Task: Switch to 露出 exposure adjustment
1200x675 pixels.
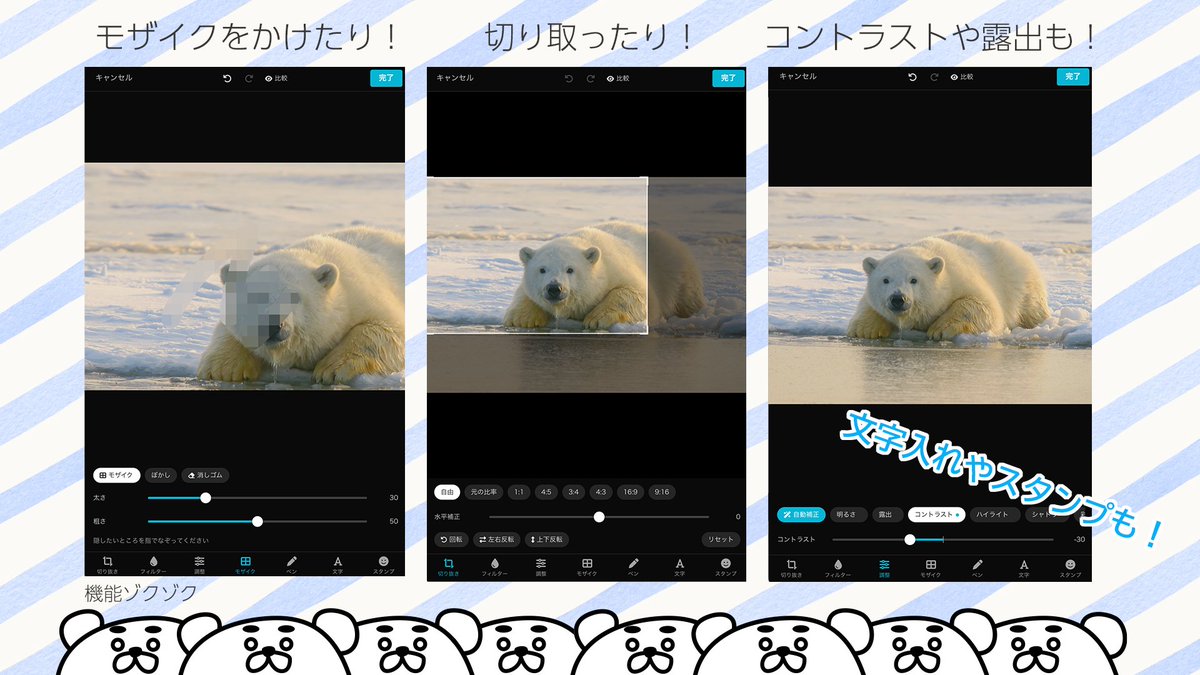Action: pyautogui.click(x=885, y=515)
